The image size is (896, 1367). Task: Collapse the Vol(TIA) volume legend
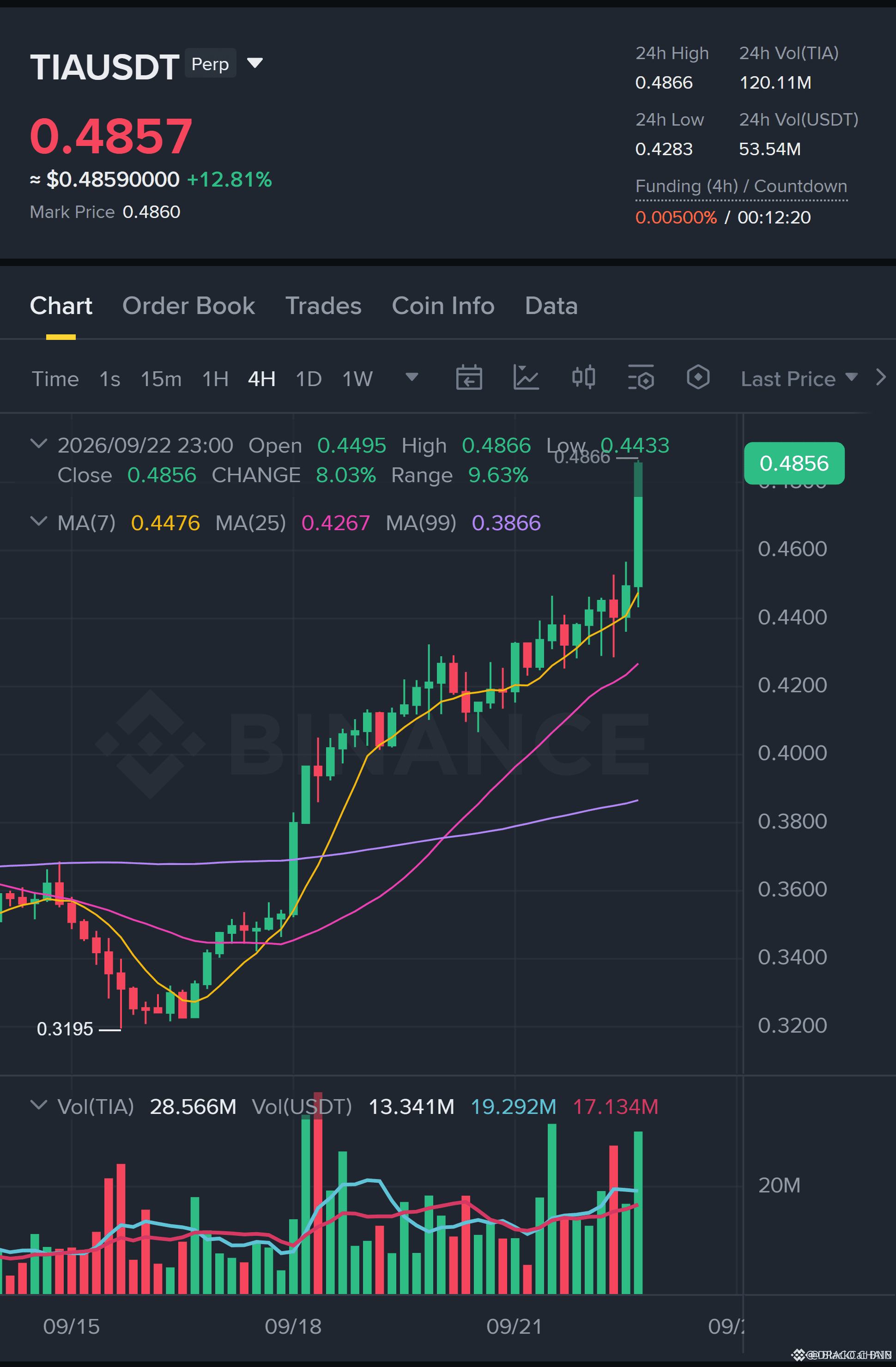pyautogui.click(x=38, y=1105)
